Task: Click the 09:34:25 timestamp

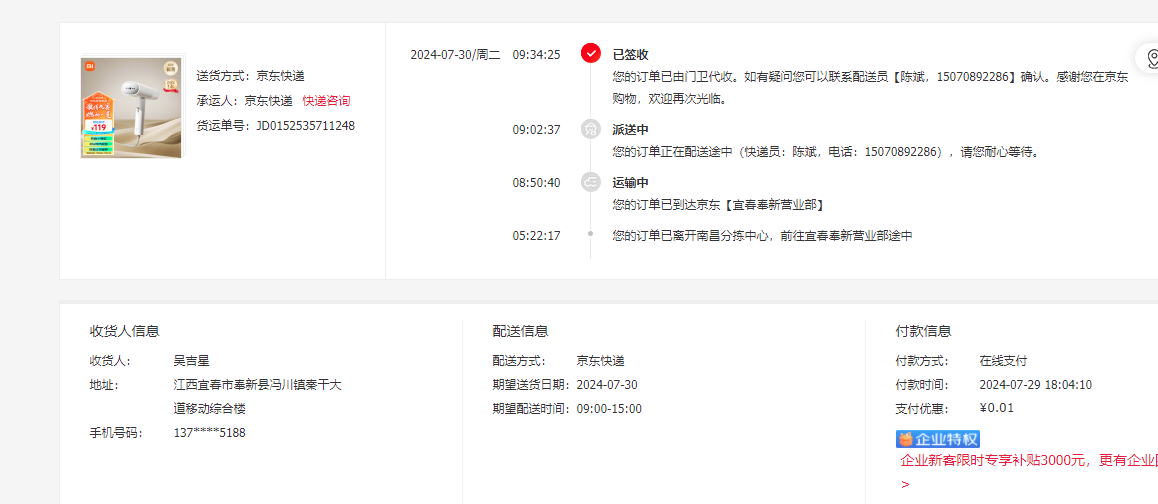Action: click(x=536, y=54)
